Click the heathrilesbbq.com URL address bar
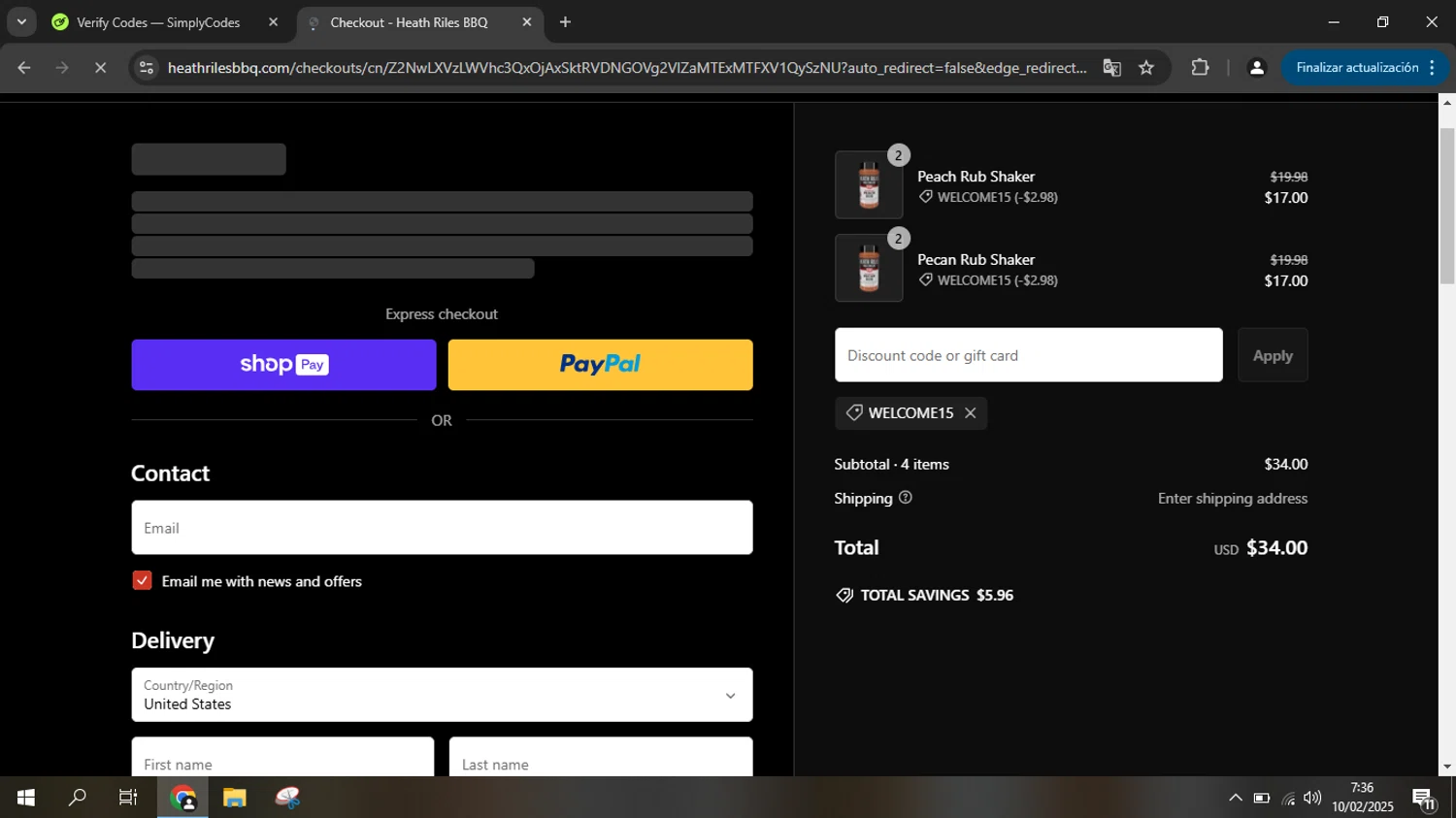The image size is (1456, 818). (x=626, y=68)
